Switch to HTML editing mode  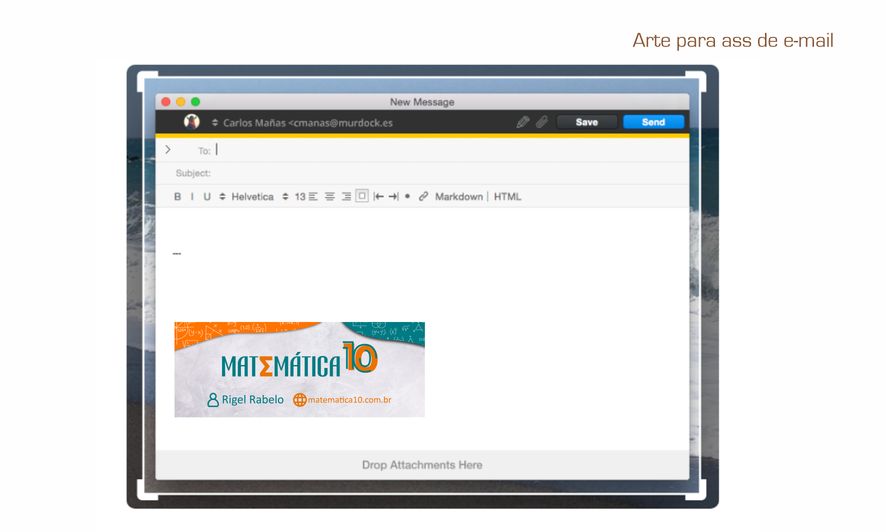(507, 197)
